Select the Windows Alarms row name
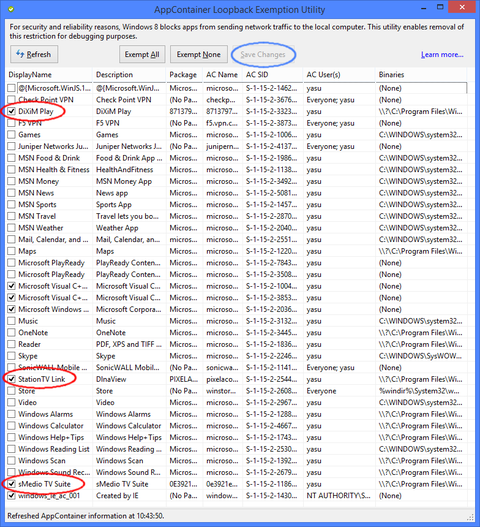 pos(45,414)
